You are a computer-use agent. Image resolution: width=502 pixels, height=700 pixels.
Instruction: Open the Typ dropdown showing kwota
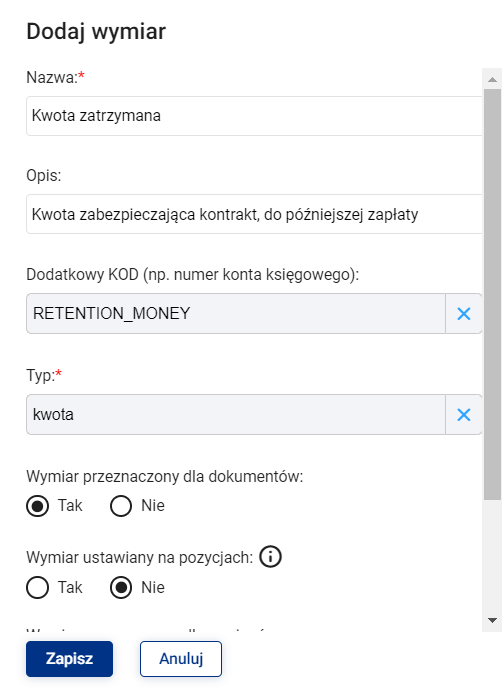[236, 415]
